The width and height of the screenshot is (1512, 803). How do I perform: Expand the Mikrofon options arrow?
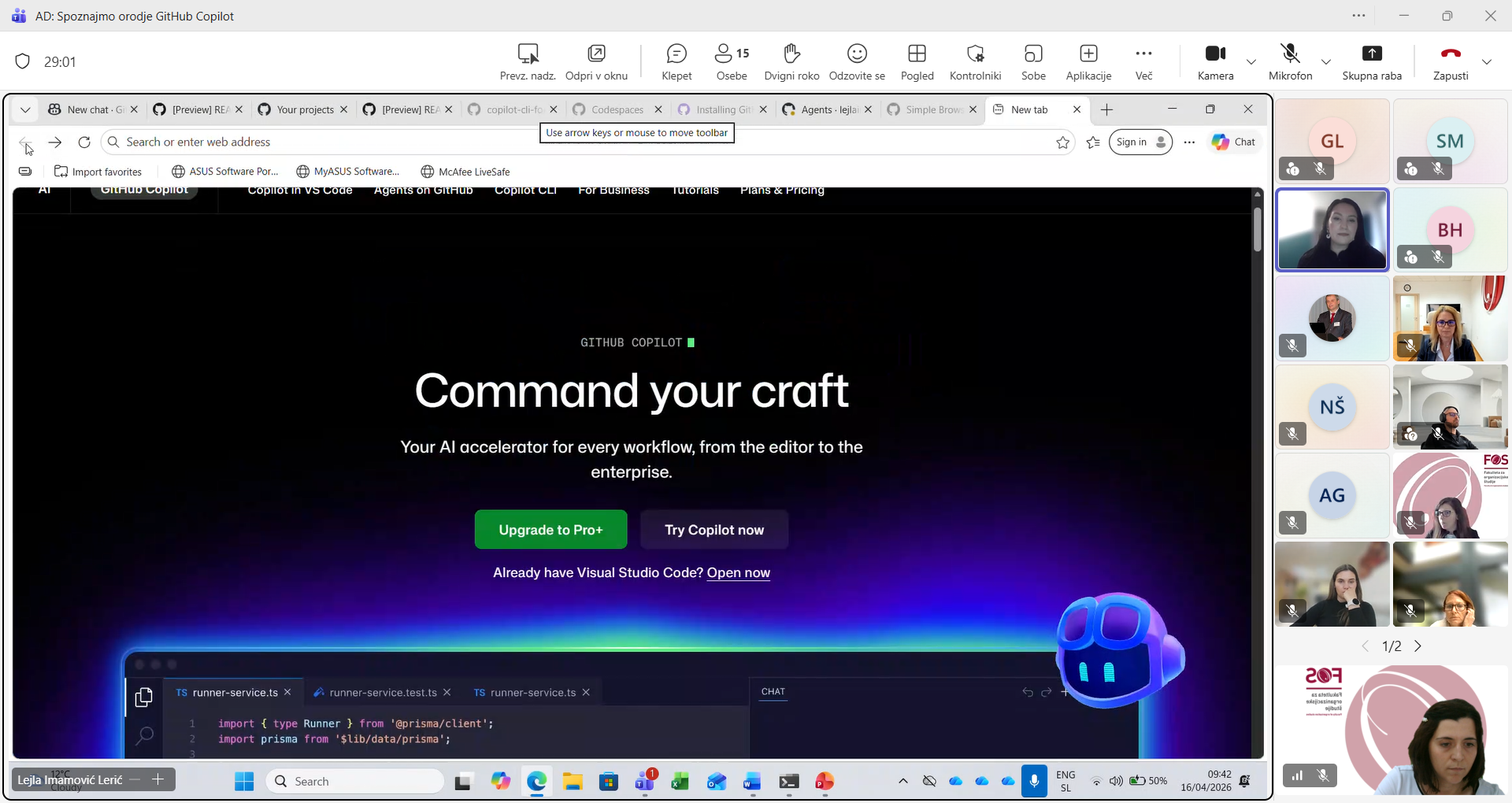[1326, 61]
